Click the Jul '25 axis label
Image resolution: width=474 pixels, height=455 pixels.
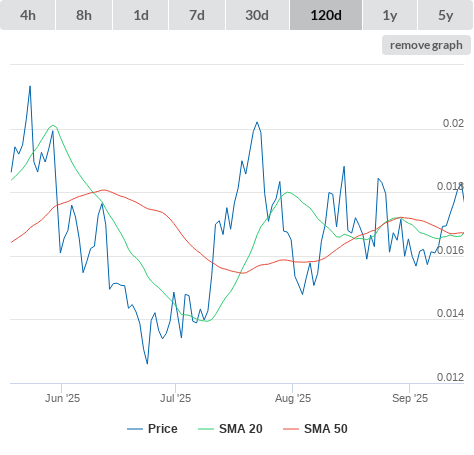176,398
